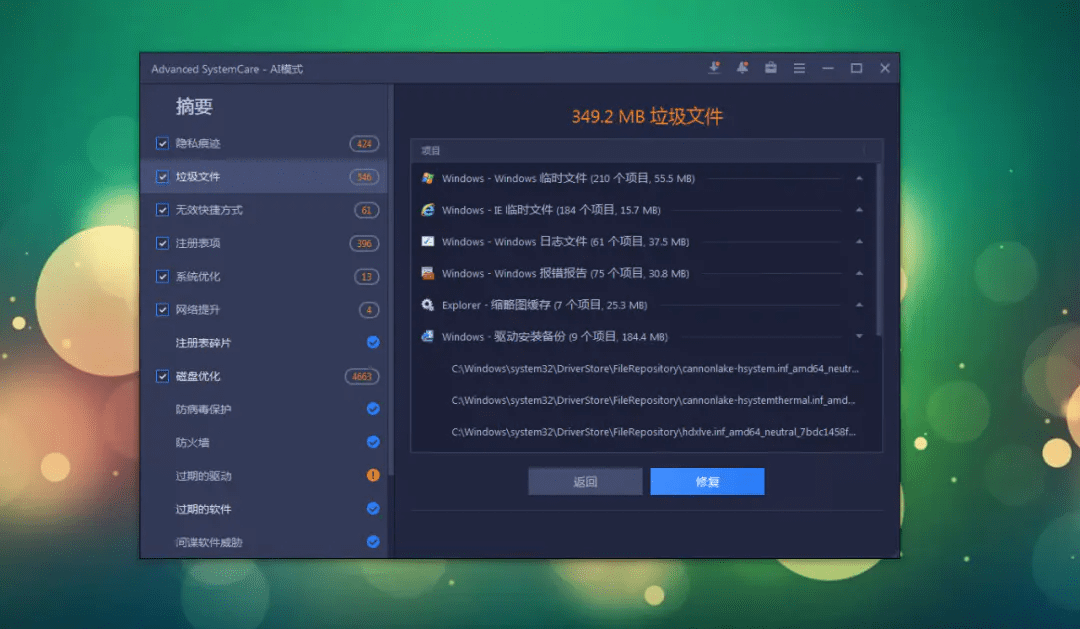1080x629 pixels.
Task: Select the cannonlake-hsystem.inf_amd64 file path
Action: click(x=655, y=369)
